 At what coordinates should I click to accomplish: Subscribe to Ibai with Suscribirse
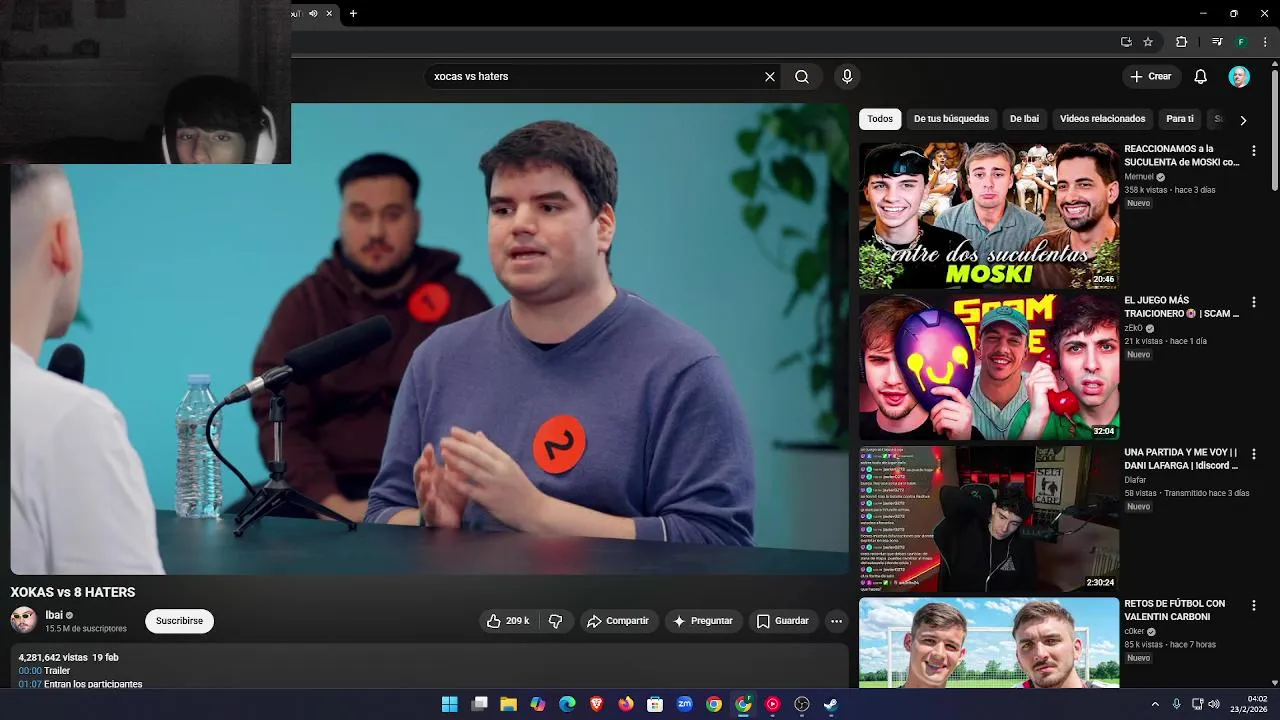(x=179, y=621)
